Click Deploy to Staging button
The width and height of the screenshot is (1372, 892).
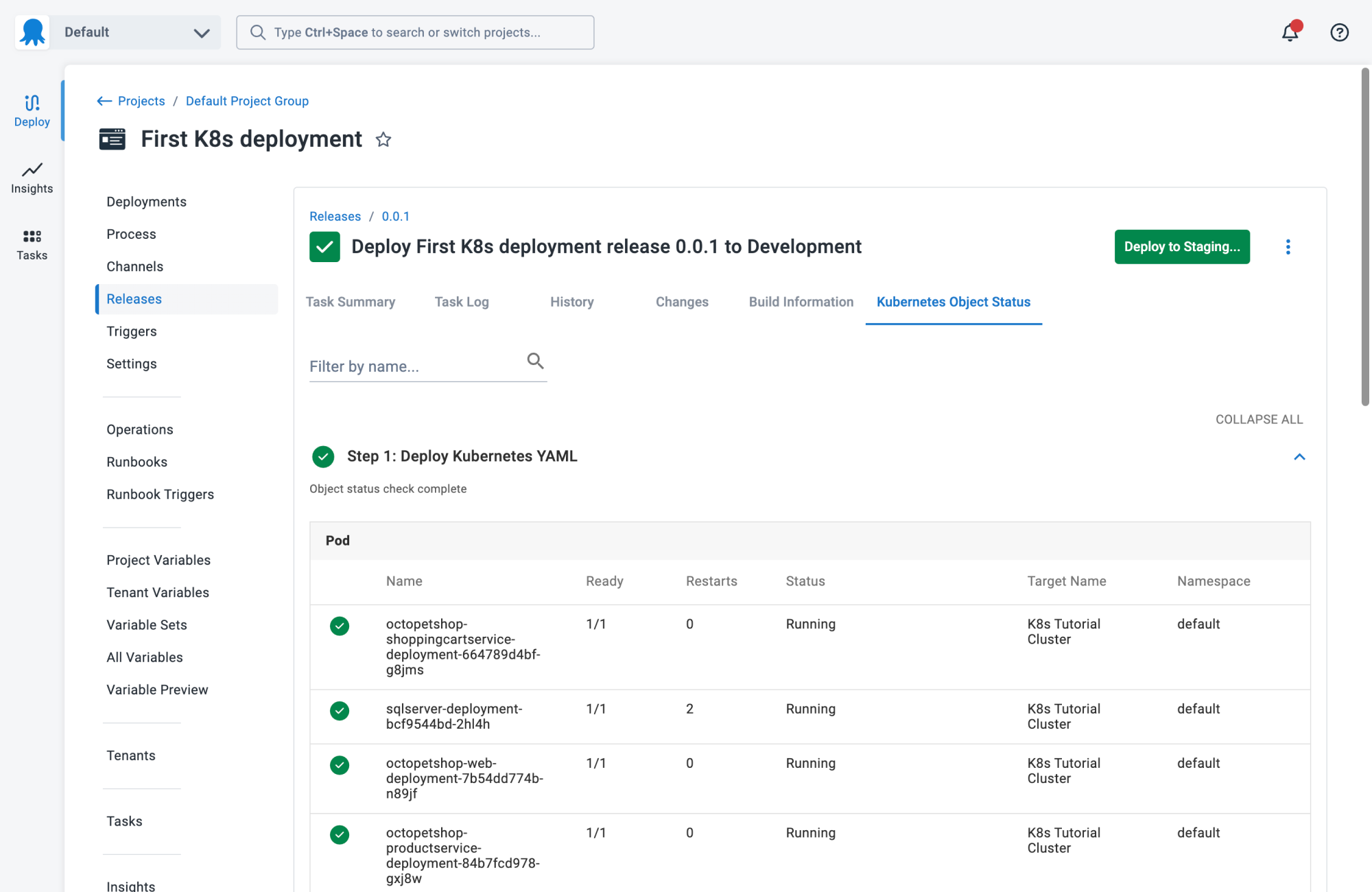pos(1183,246)
